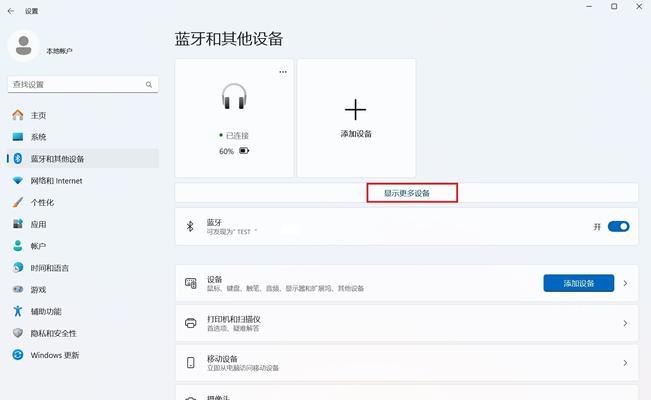This screenshot has height=400, width=651.
Task: Click the 蓝牙和其他设备 page heading
Action: click(x=228, y=39)
